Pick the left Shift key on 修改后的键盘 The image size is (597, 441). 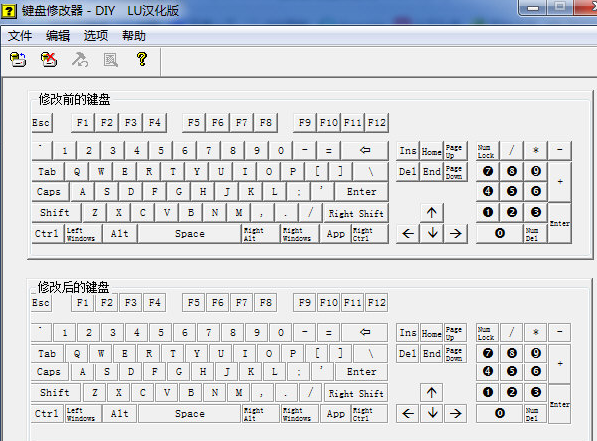pos(56,393)
